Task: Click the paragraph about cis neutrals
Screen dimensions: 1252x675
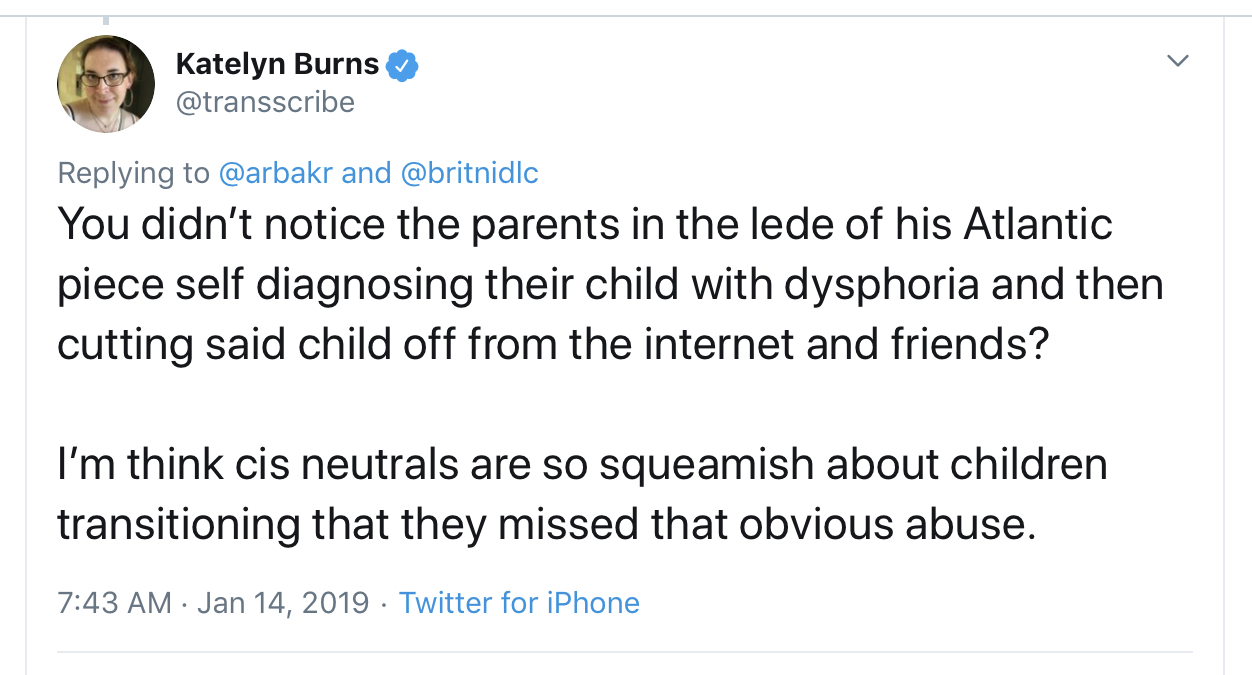Action: (x=580, y=494)
